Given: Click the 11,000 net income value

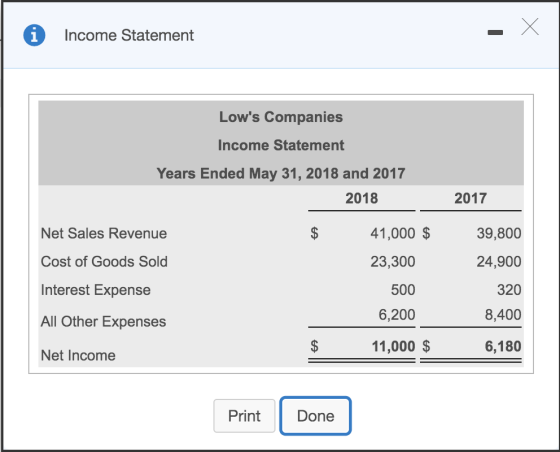Looking at the screenshot, I should (x=393, y=346).
